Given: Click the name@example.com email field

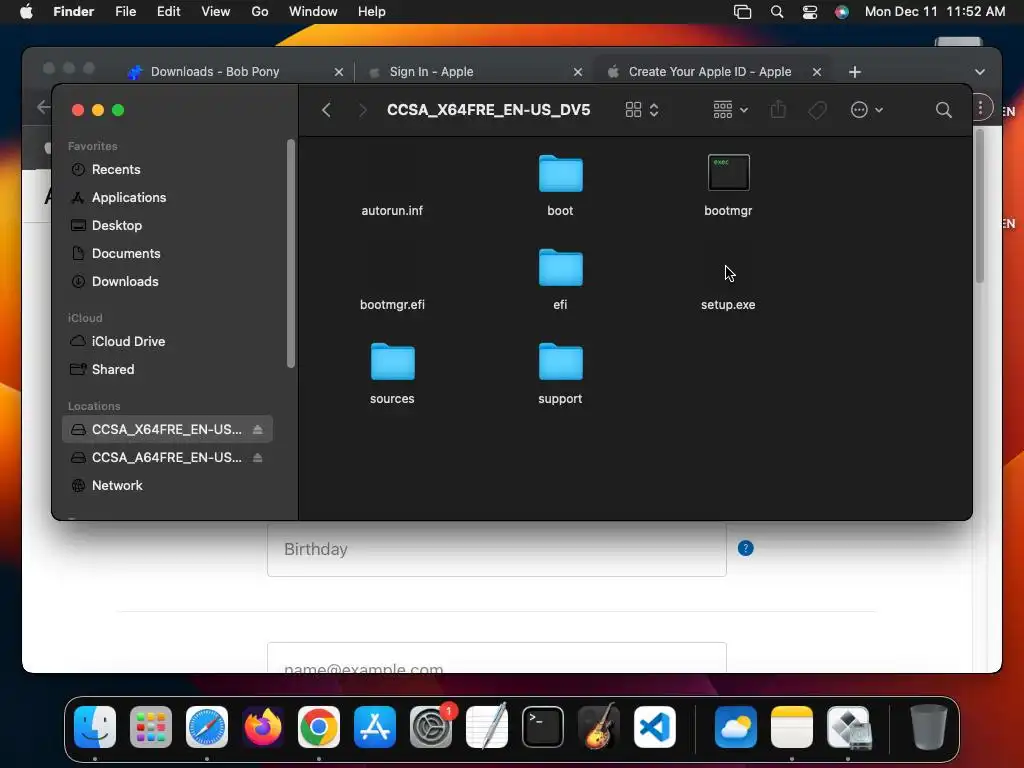Looking at the screenshot, I should [496, 658].
